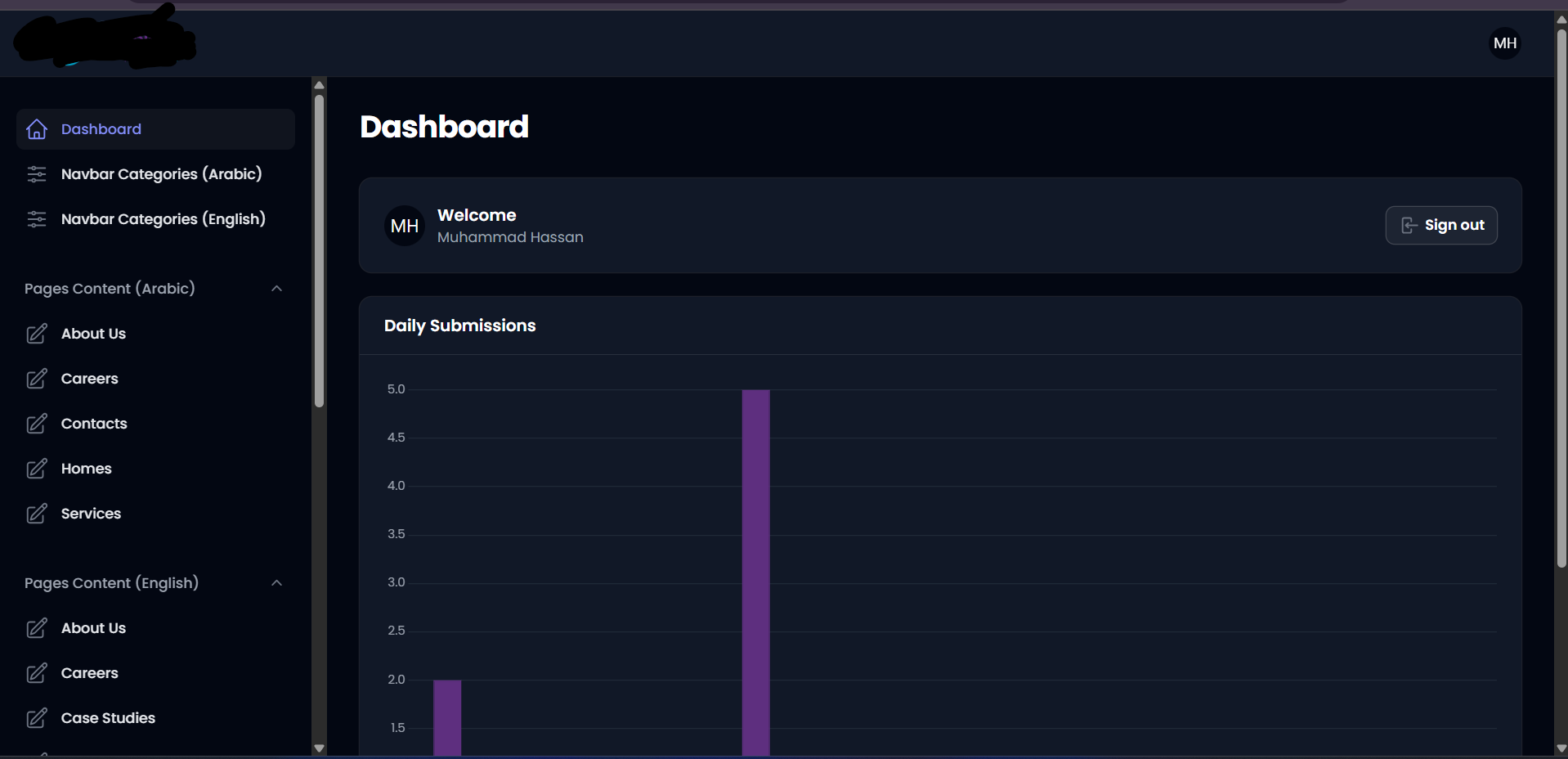Click the sliders icon for Navbar Categories (Arabic)
Image resolution: width=1568 pixels, height=759 pixels.
click(37, 174)
